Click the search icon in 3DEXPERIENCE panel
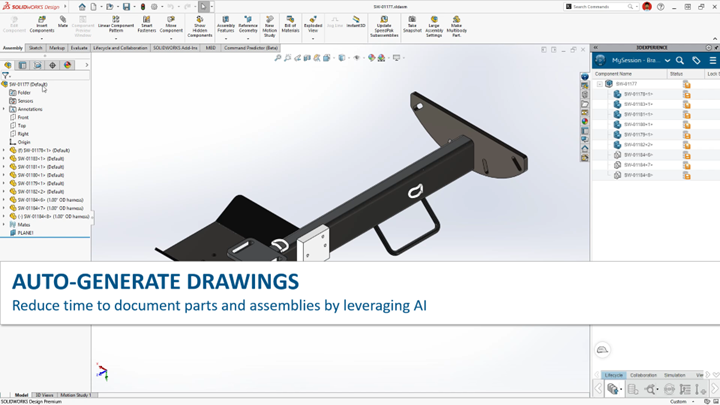Viewport: 720px width, 405px height. coord(680,60)
